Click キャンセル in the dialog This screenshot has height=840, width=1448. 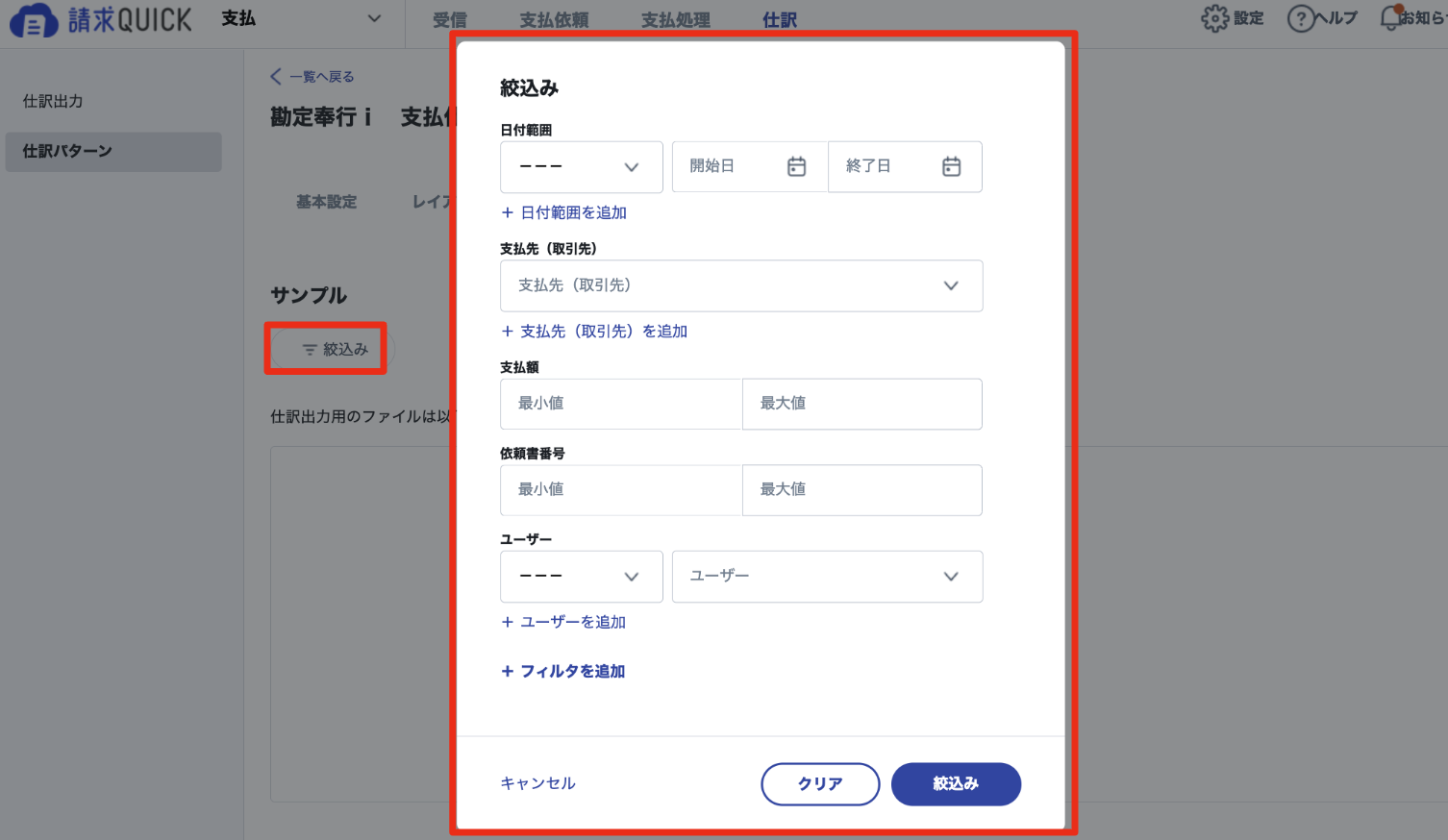tap(537, 783)
